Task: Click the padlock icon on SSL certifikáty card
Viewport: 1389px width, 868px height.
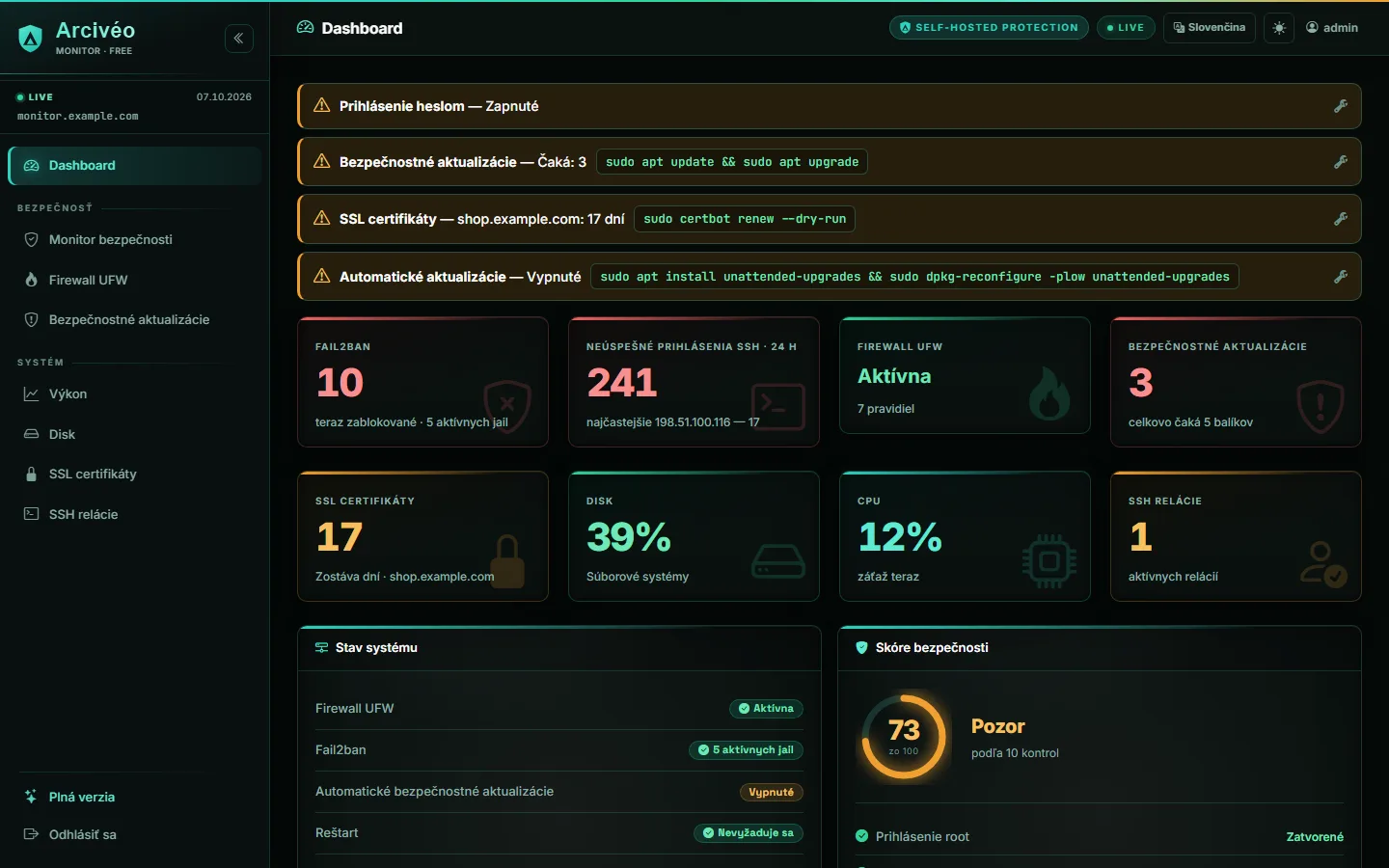Action: [x=507, y=561]
